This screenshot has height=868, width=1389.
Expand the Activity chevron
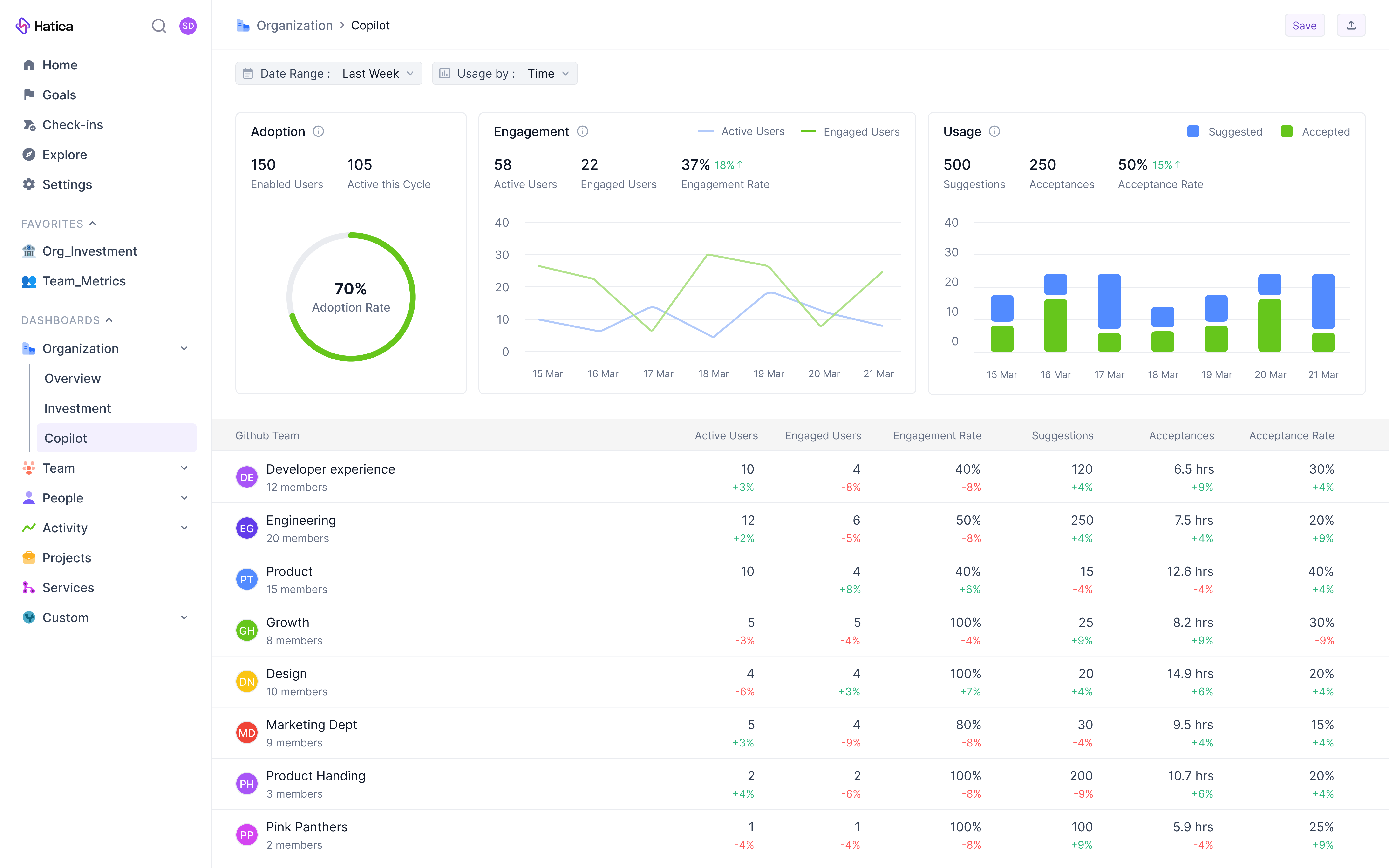pos(184,528)
